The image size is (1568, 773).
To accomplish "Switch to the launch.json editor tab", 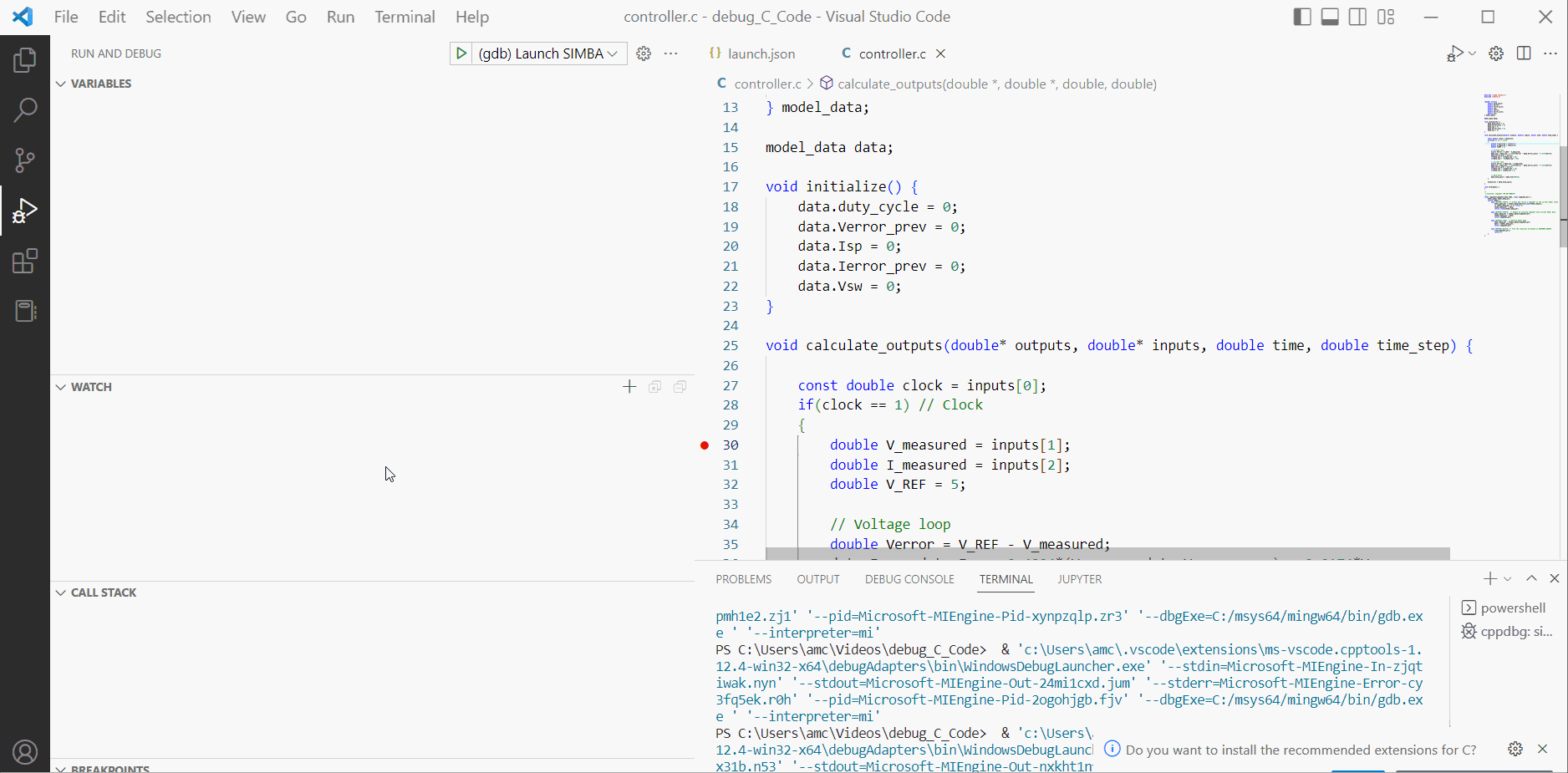I will [752, 53].
